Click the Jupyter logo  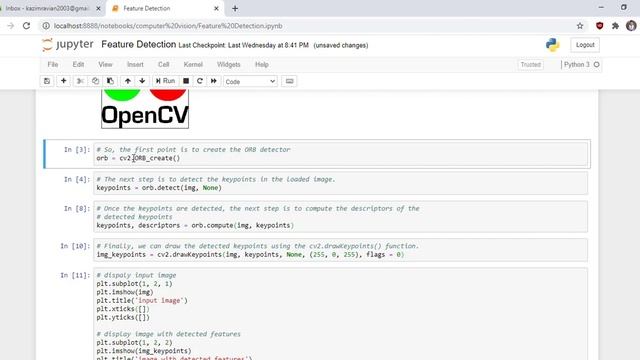pyautogui.click(x=68, y=44)
